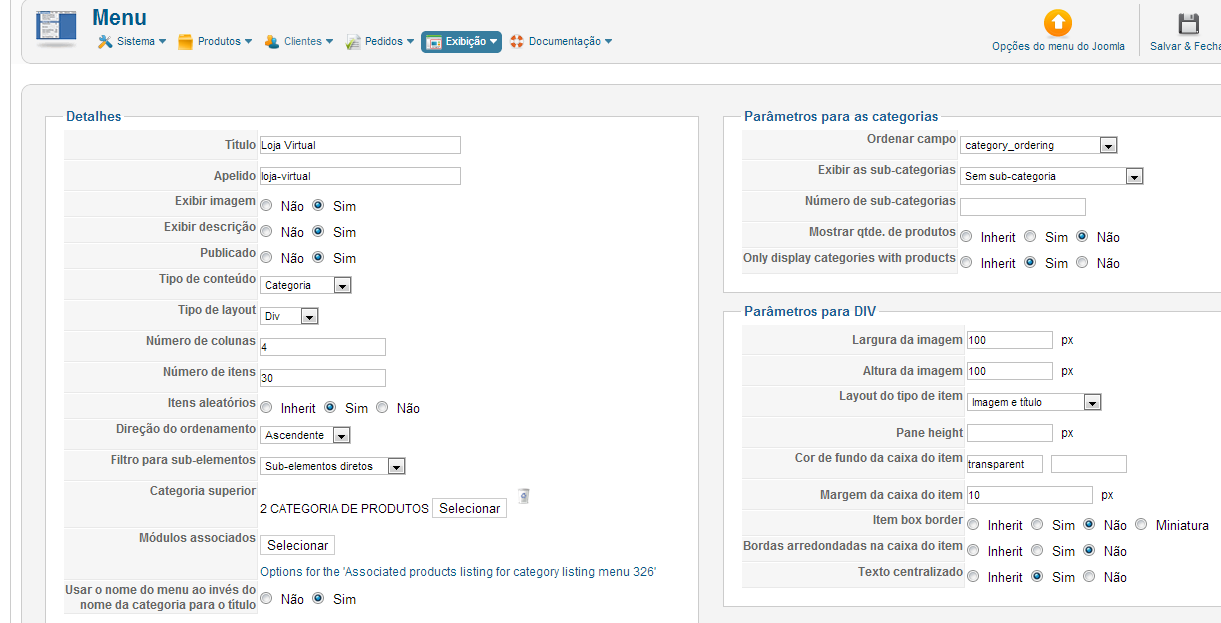Click Salvar & Fechar label
This screenshot has width=1221, height=623.
pos(1185,46)
